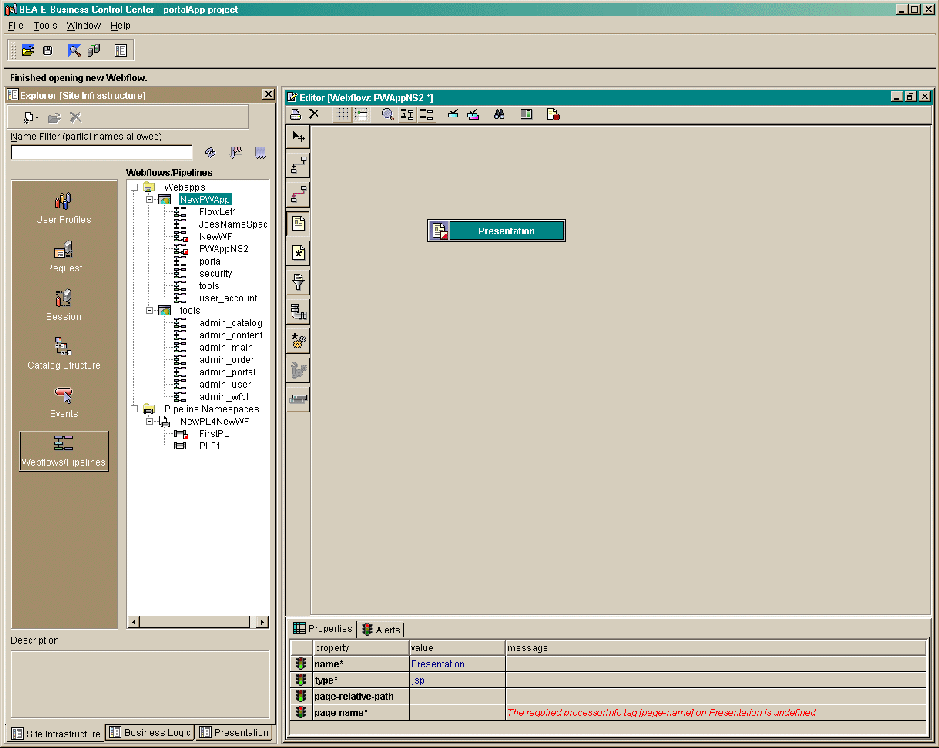Select the wildcard presentation node tool
This screenshot has height=748, width=939.
298,253
